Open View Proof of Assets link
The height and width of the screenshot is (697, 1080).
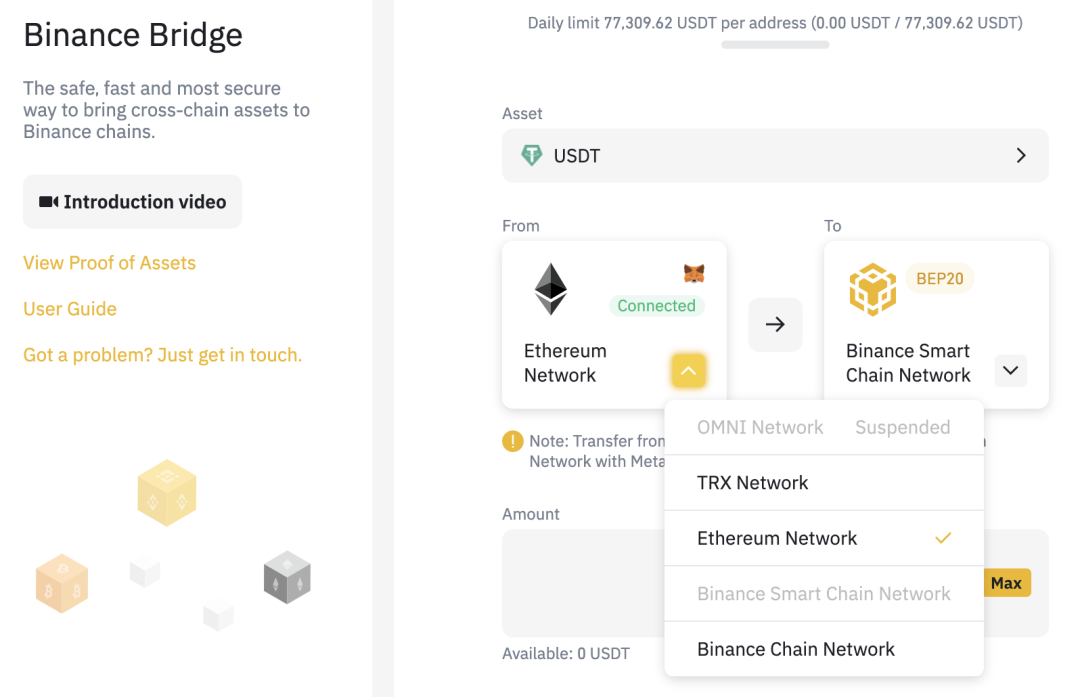[x=109, y=263]
